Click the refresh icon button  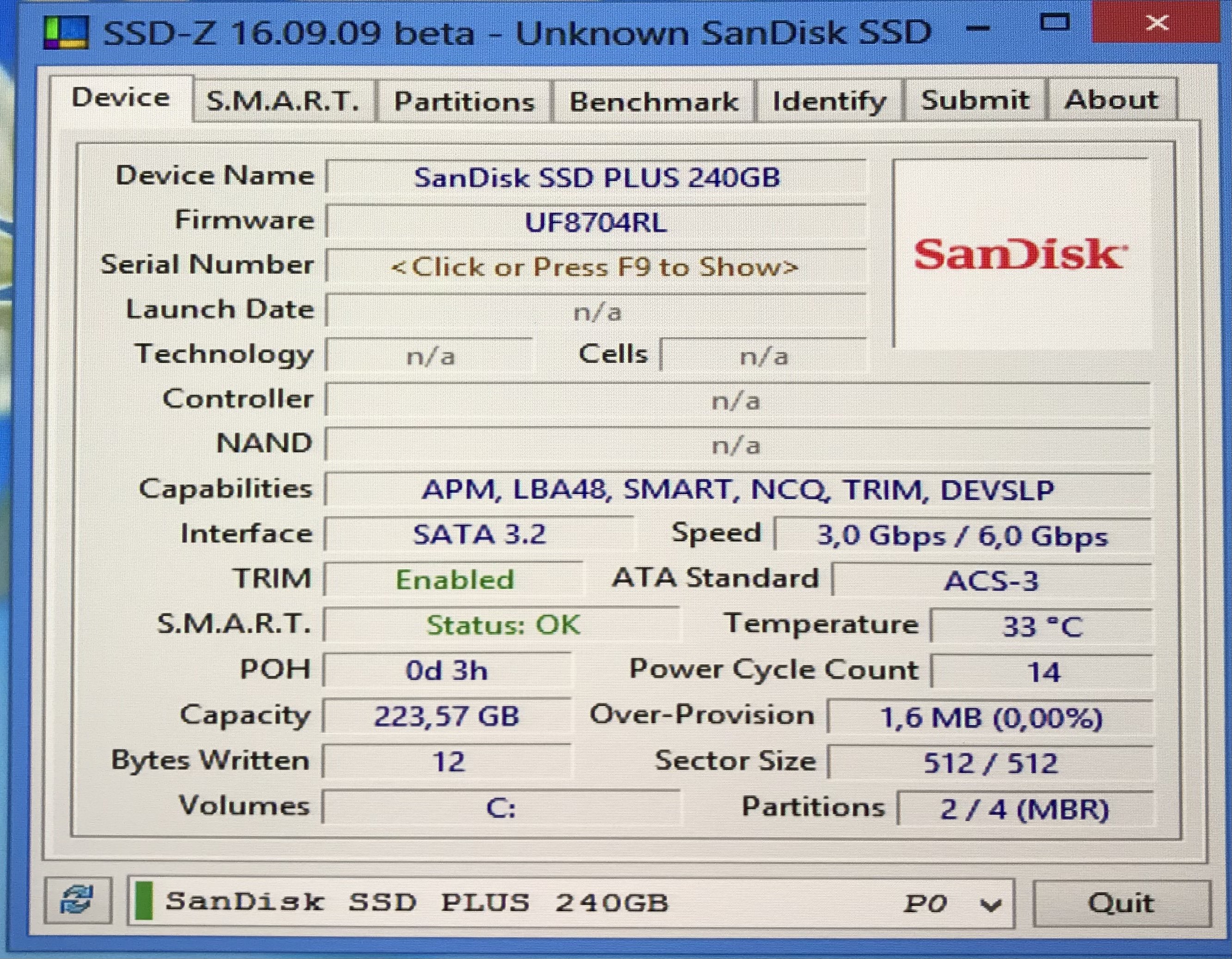point(77,900)
